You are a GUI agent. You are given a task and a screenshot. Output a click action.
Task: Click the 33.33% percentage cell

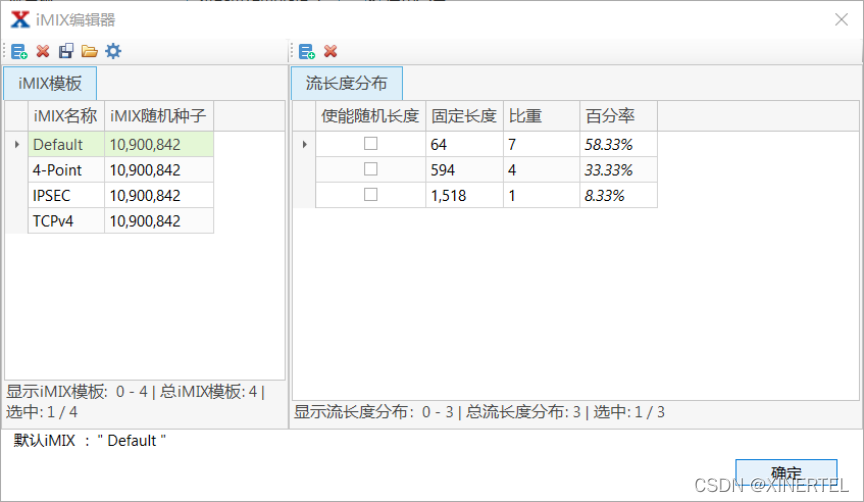619,170
